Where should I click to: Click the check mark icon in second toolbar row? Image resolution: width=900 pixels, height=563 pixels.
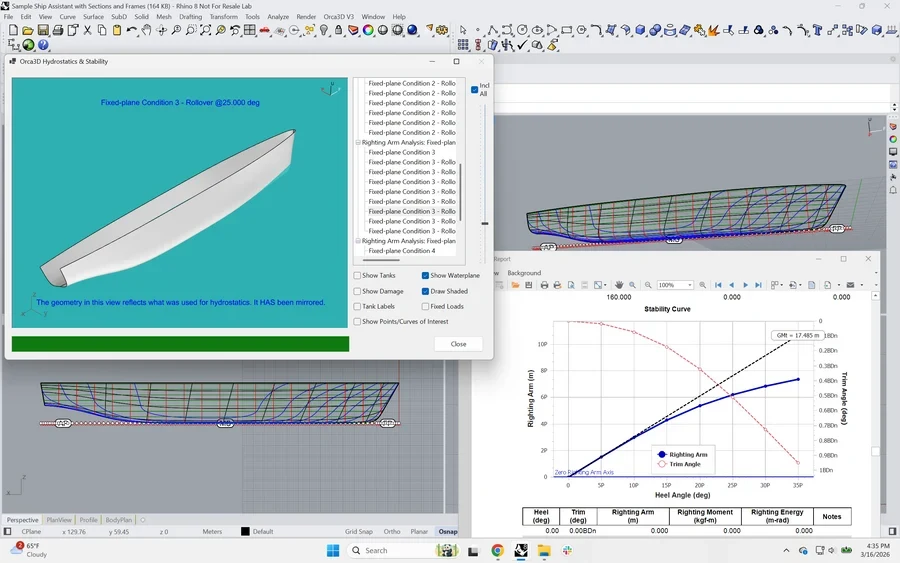[522, 45]
